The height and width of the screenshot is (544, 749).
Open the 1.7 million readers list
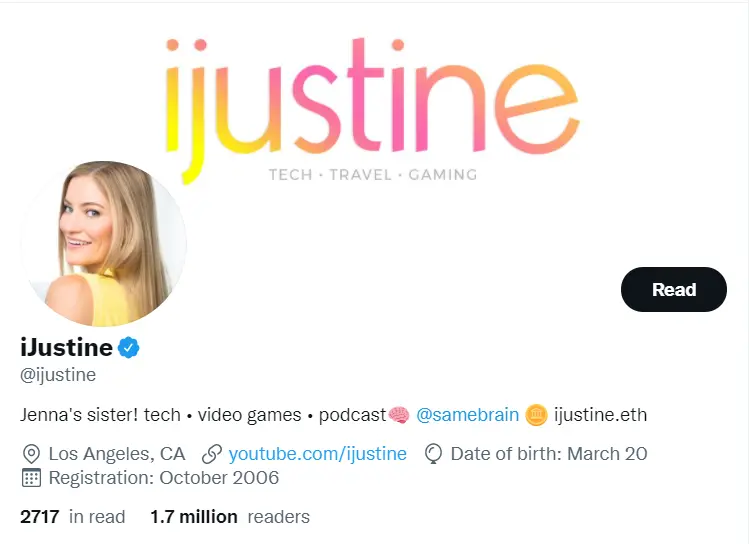click(x=230, y=517)
